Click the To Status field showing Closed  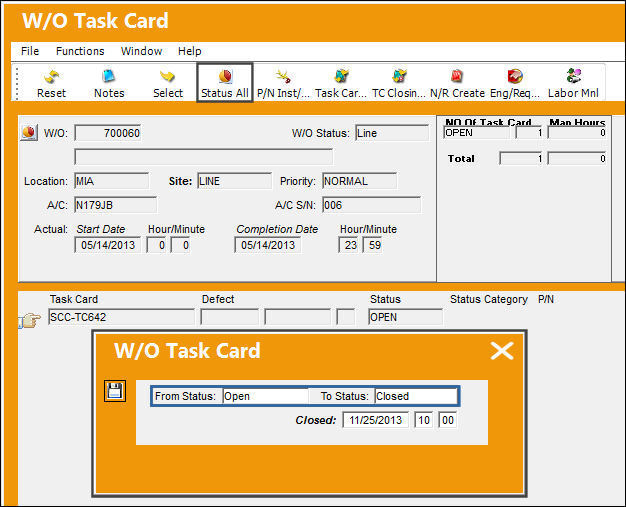click(x=416, y=396)
